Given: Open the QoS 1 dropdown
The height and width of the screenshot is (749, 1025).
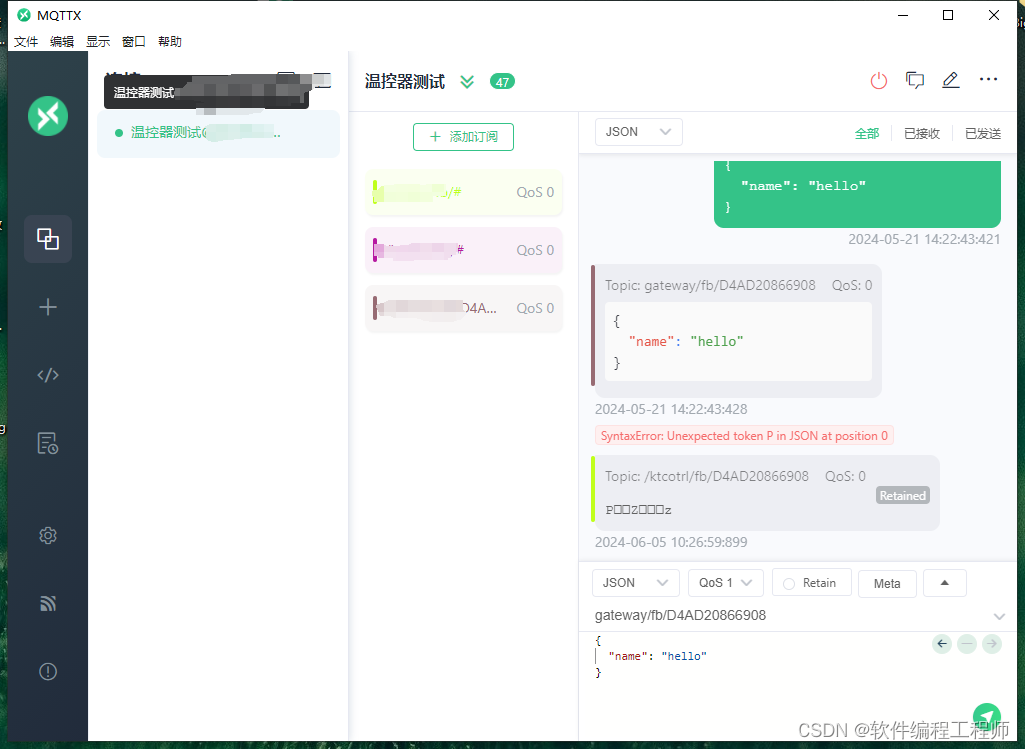Looking at the screenshot, I should pos(726,583).
